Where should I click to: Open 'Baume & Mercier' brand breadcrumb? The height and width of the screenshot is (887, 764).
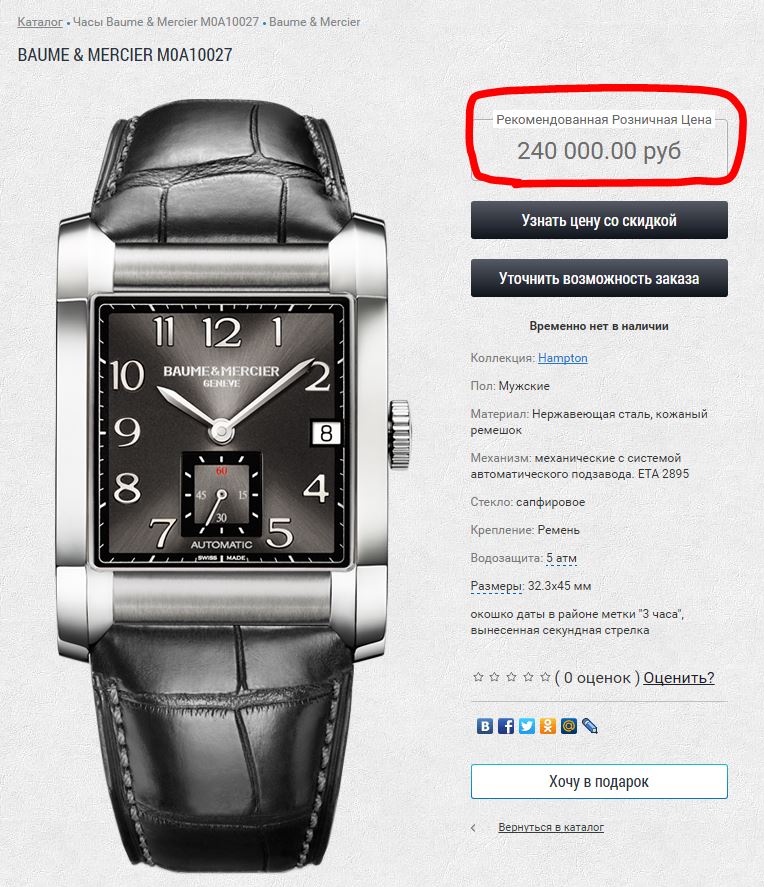click(x=314, y=22)
